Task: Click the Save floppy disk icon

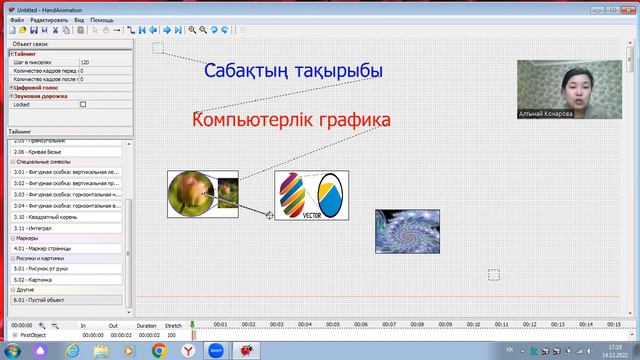Action: click(x=34, y=30)
